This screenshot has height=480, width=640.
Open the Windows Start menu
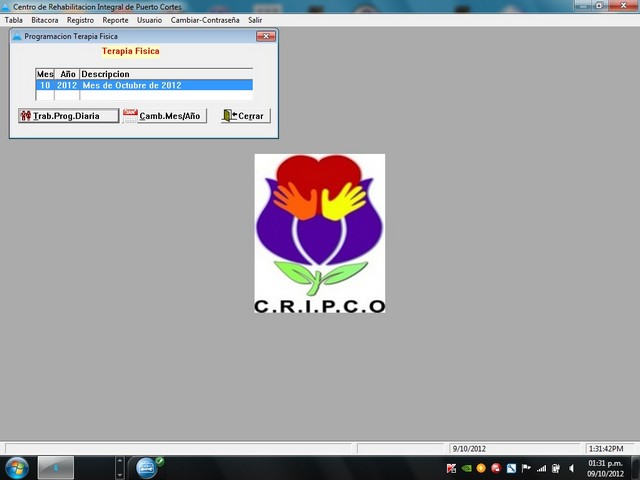click(16, 468)
